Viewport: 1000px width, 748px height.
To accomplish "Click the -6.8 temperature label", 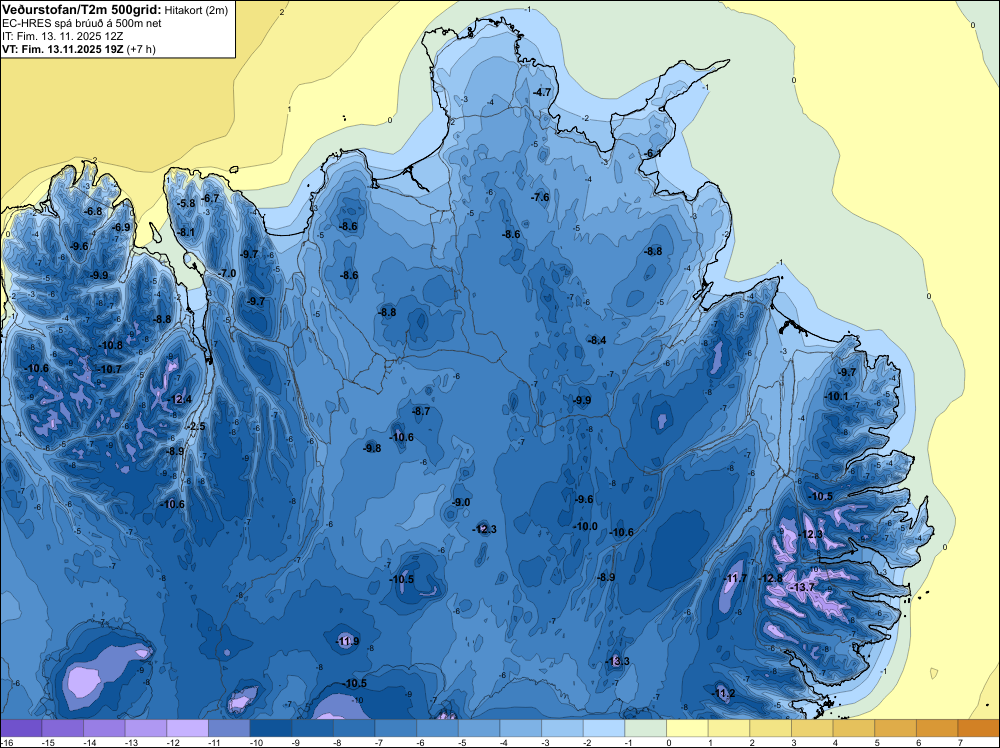I will pos(93,212).
